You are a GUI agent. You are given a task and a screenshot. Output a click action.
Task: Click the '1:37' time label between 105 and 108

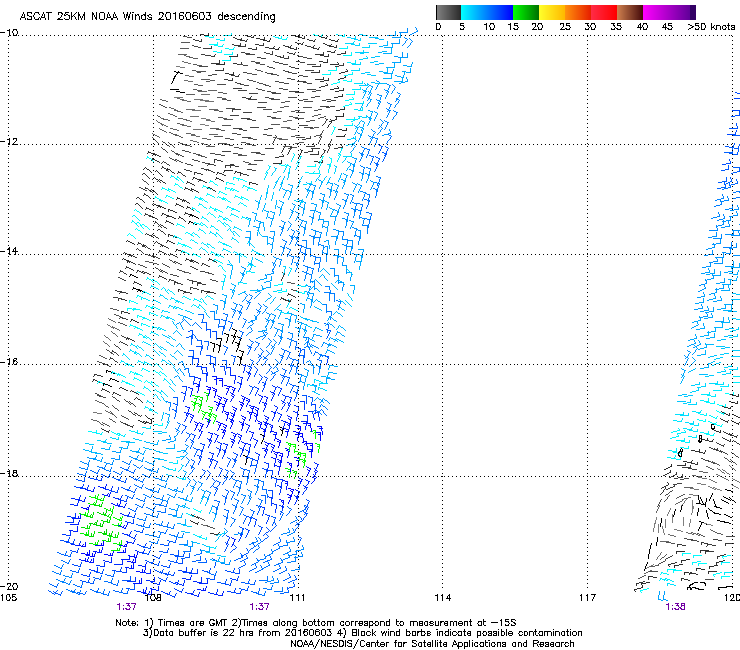(x=126, y=607)
